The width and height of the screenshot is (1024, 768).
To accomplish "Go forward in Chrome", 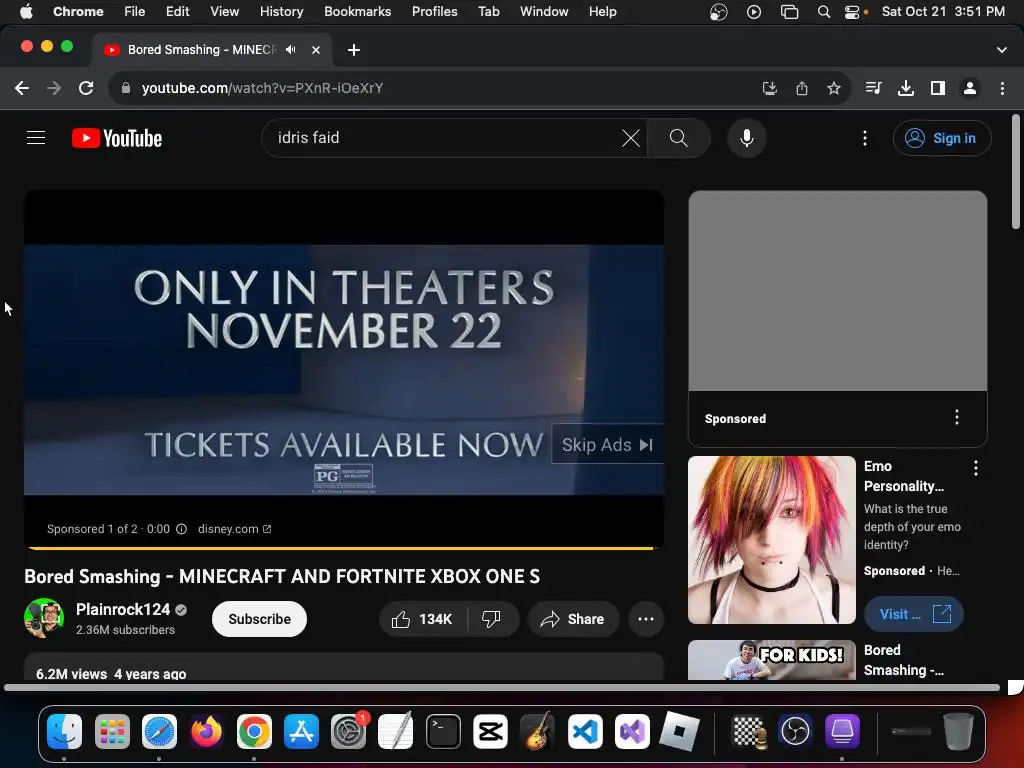I will 54,88.
